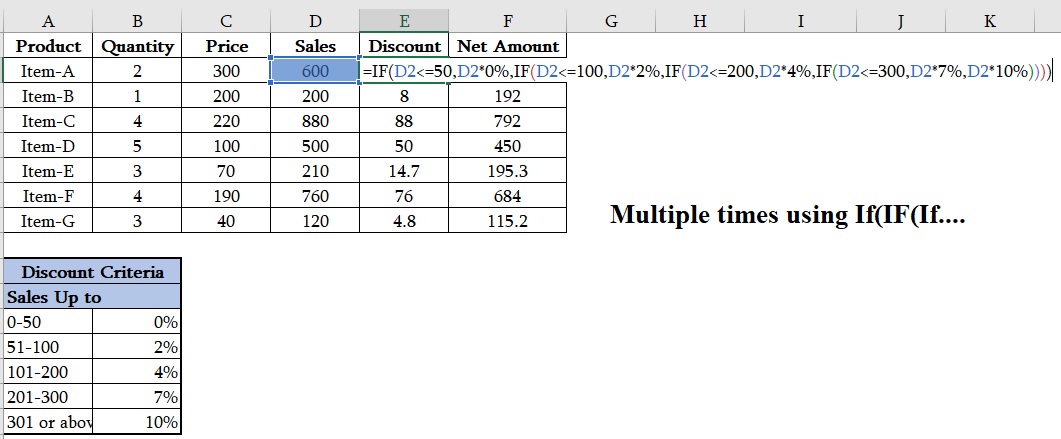
Task: Select the 0-50 criteria range cell
Action: coord(48,322)
